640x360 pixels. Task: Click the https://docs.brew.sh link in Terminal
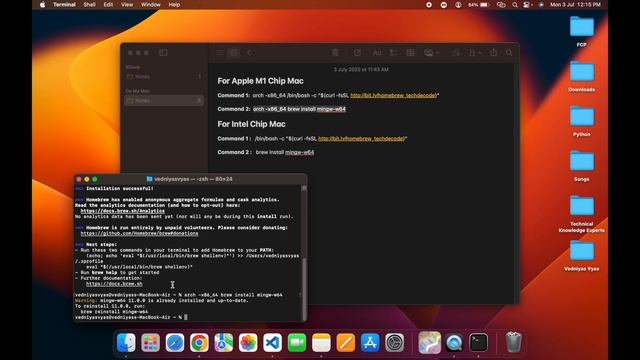point(114,283)
